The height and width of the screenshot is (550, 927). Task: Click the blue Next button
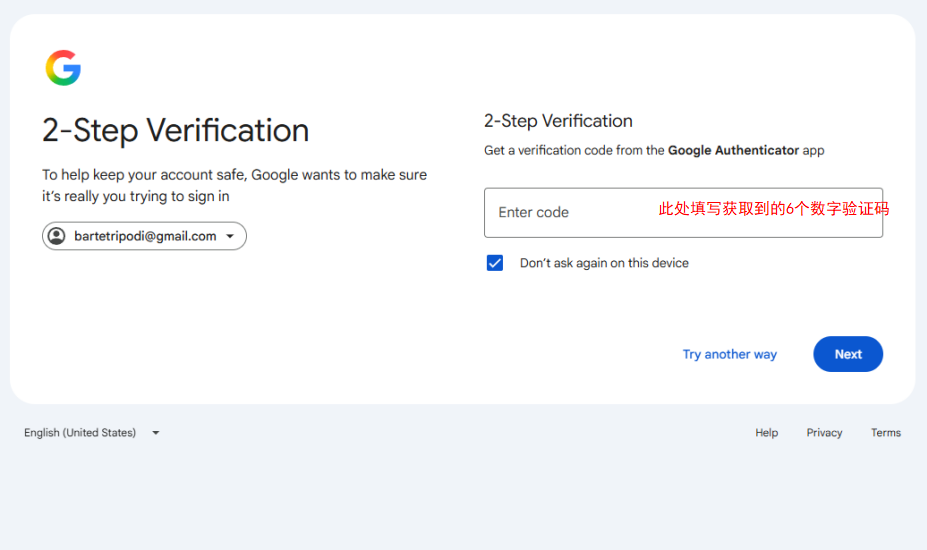(x=848, y=354)
